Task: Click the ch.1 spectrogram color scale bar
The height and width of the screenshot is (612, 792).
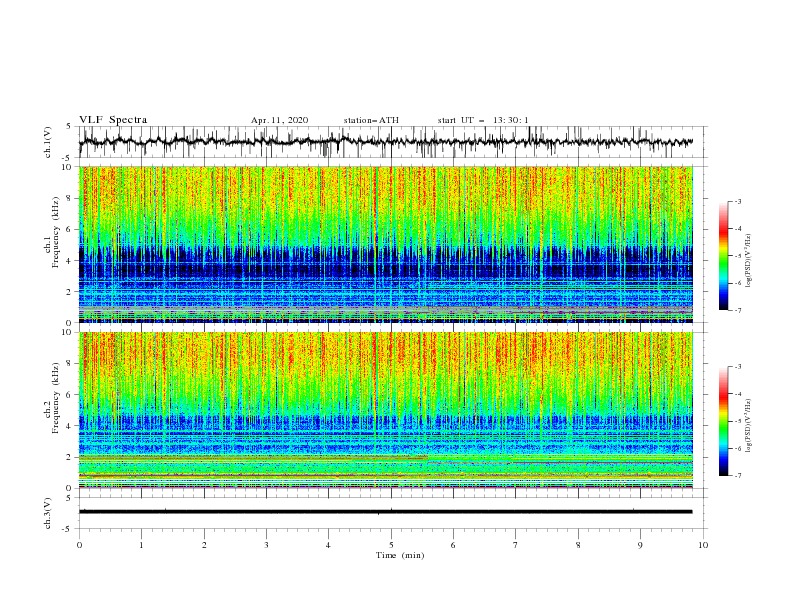Action: [x=723, y=256]
